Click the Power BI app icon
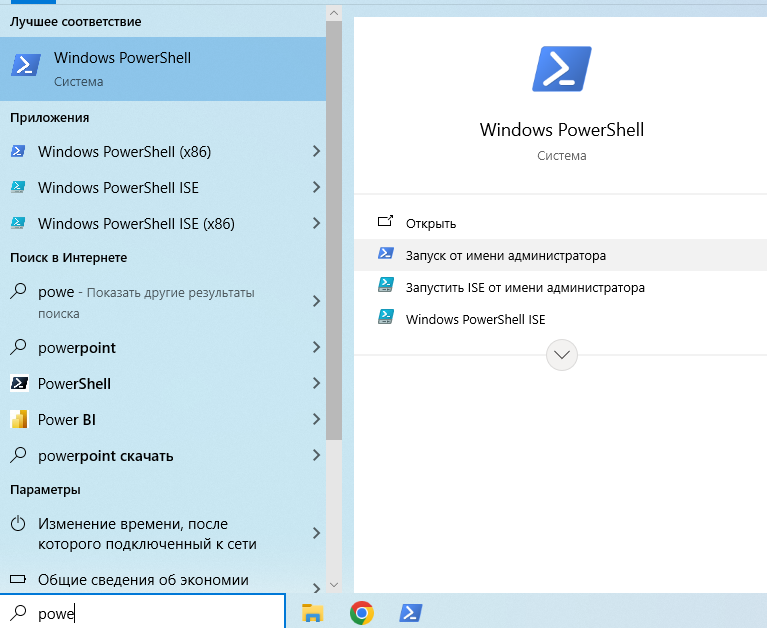 tap(19, 420)
